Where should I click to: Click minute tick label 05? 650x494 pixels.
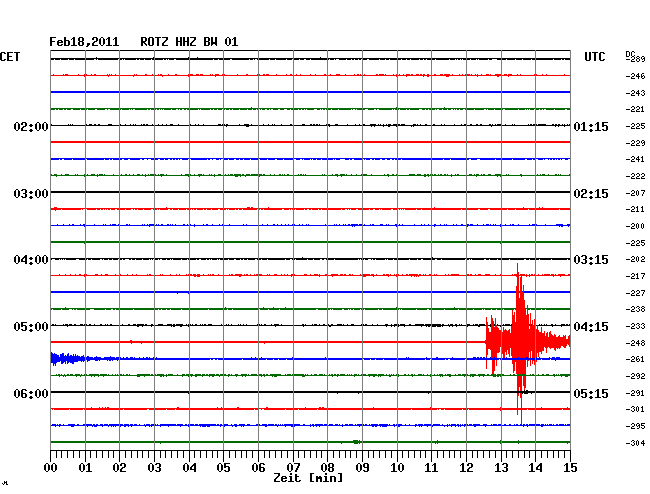223,468
